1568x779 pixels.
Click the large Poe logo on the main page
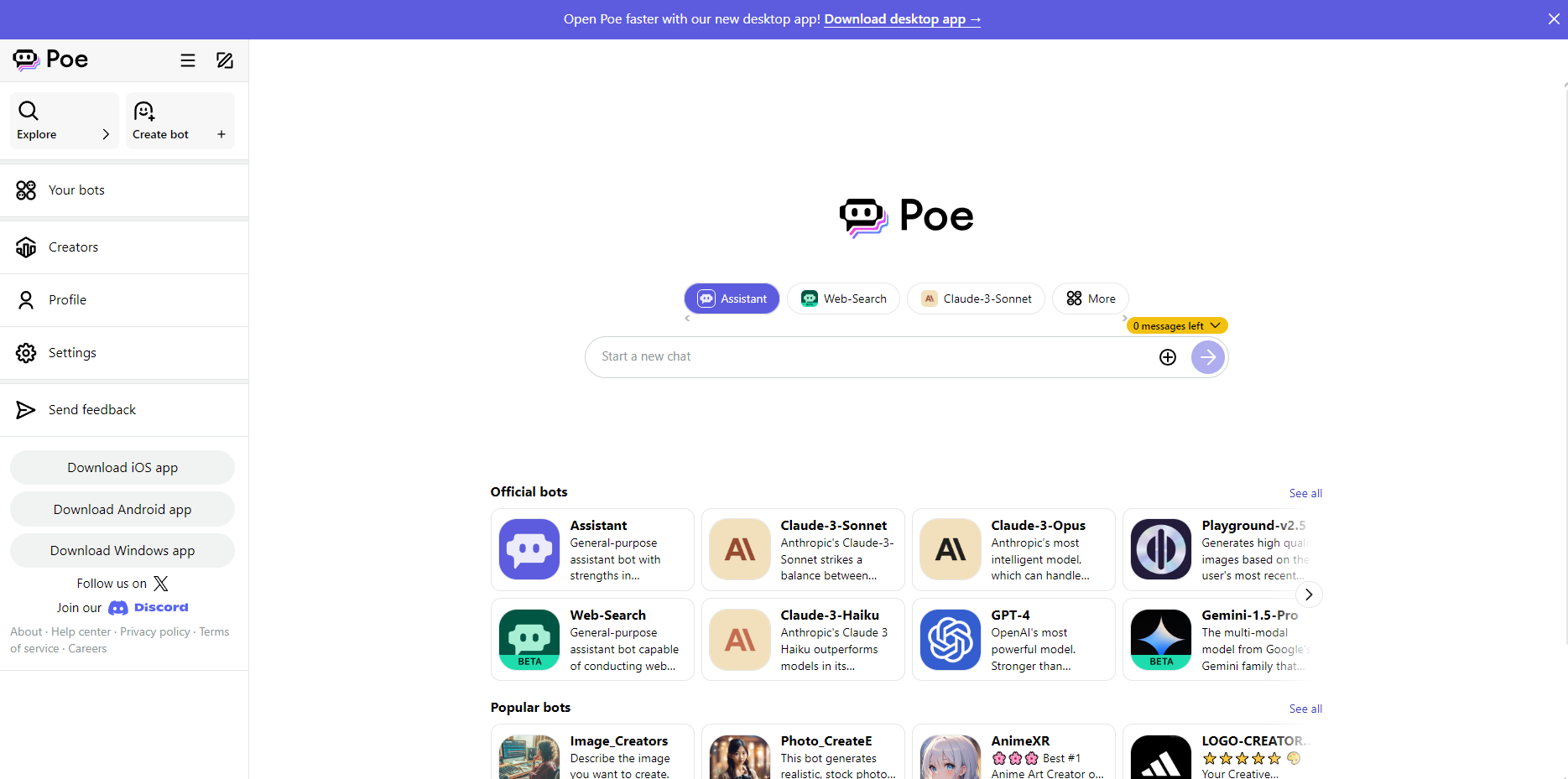(906, 216)
